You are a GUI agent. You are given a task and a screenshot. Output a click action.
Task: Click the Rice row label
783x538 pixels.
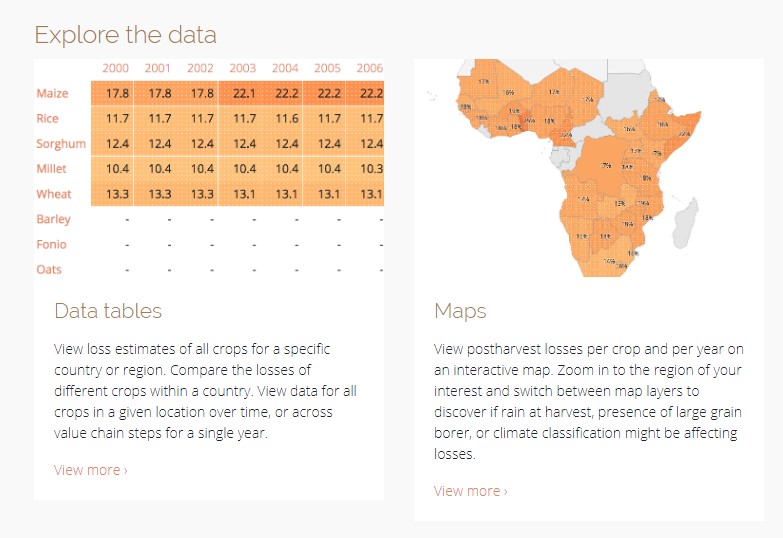click(48, 119)
